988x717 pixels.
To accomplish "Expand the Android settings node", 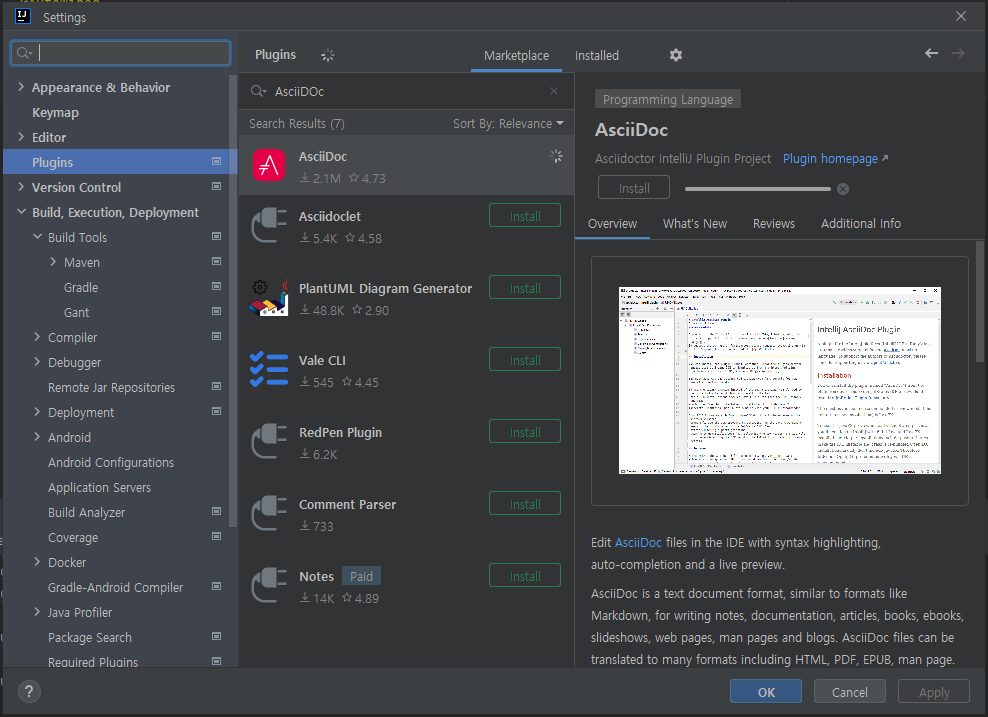I will pos(37,437).
